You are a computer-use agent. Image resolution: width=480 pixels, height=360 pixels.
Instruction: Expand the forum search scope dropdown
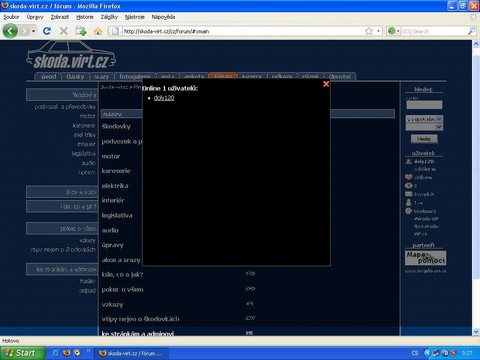(x=424, y=119)
